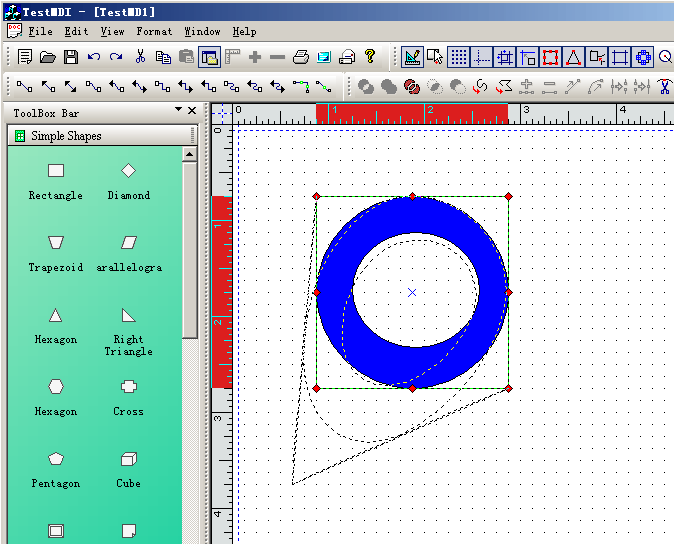
Task: Pick the Right Triangle shape
Action: point(129,332)
